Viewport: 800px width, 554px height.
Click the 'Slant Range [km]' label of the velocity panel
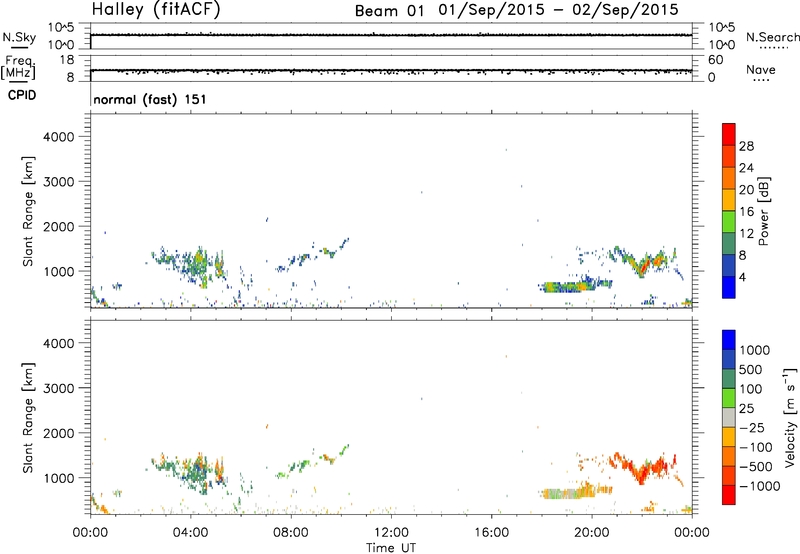(x=28, y=418)
